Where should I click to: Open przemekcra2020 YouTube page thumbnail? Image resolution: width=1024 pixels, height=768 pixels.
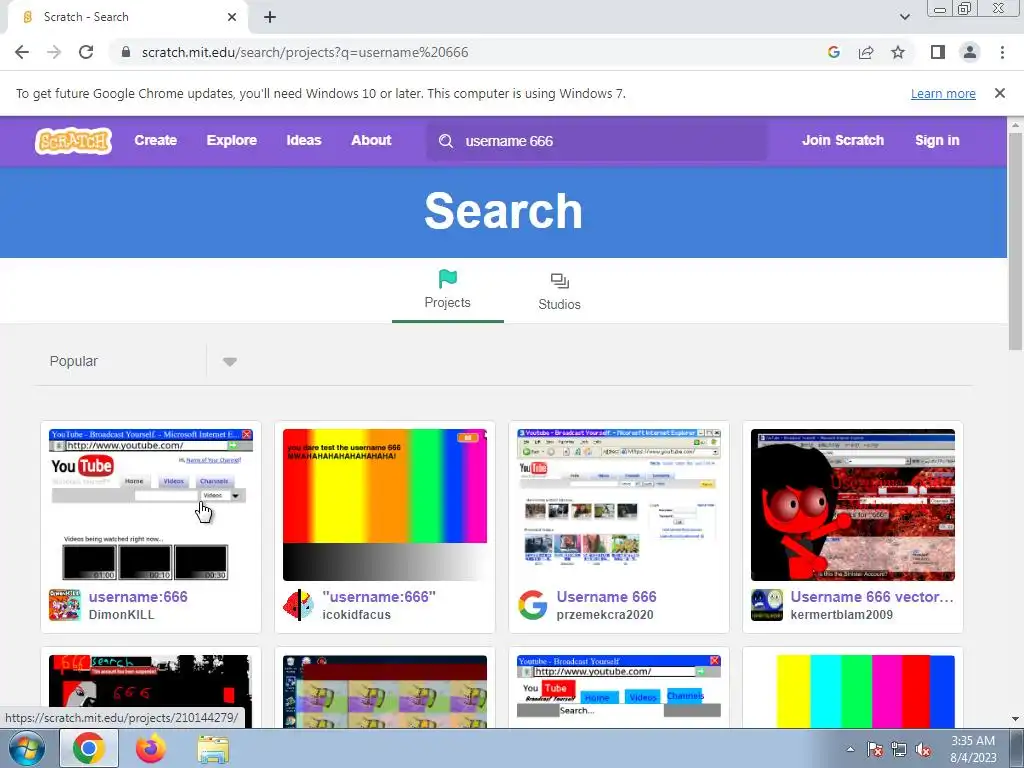coord(619,505)
